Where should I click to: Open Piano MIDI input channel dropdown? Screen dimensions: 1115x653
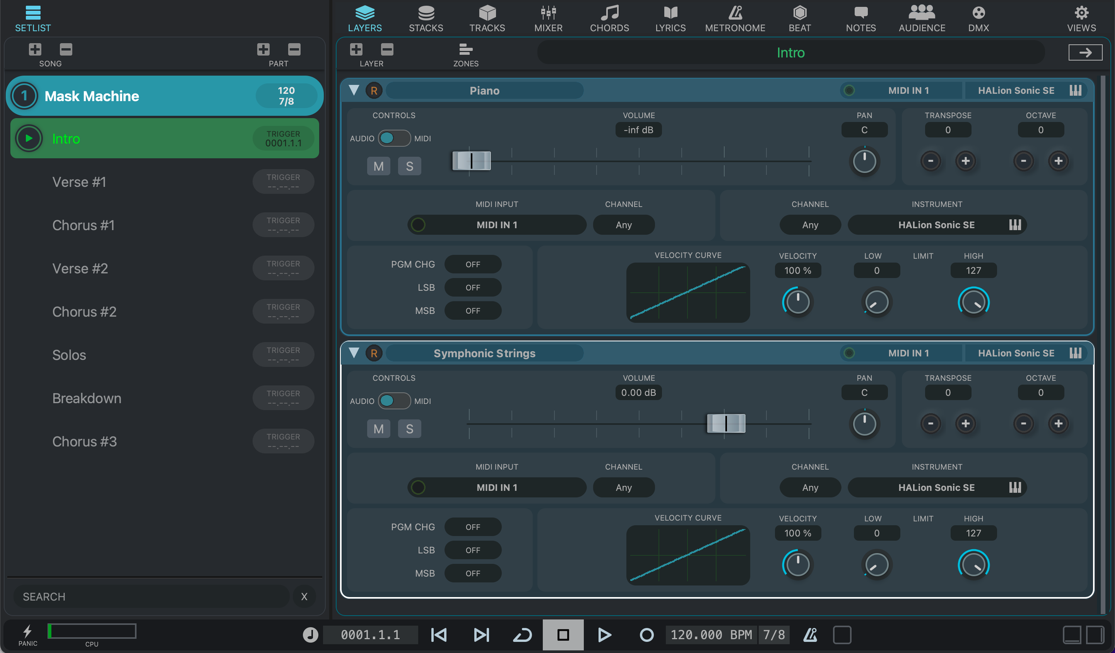click(x=623, y=225)
